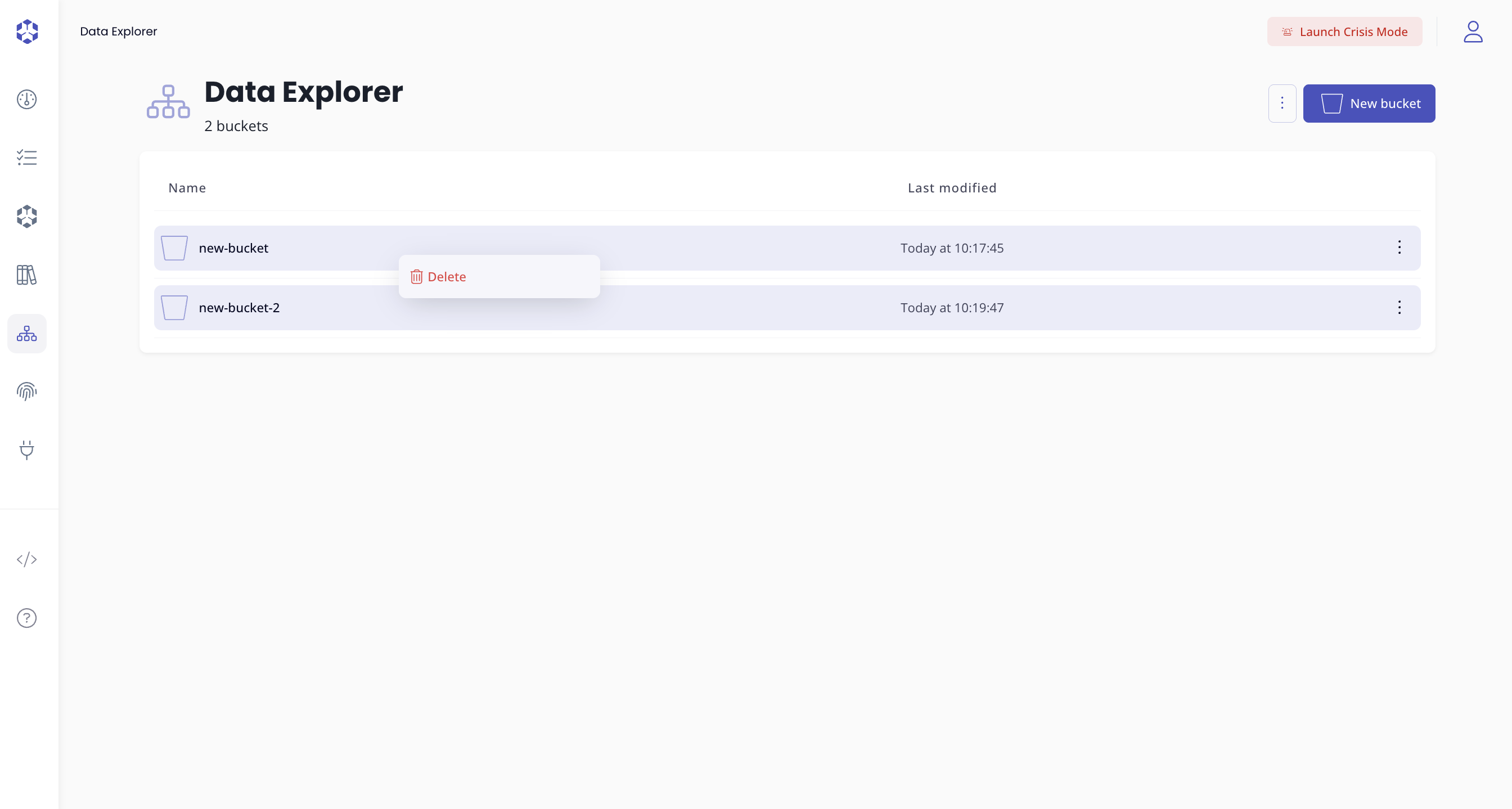Click the hexagon cube icon in the sidebar
The image size is (1512, 809).
26,216
